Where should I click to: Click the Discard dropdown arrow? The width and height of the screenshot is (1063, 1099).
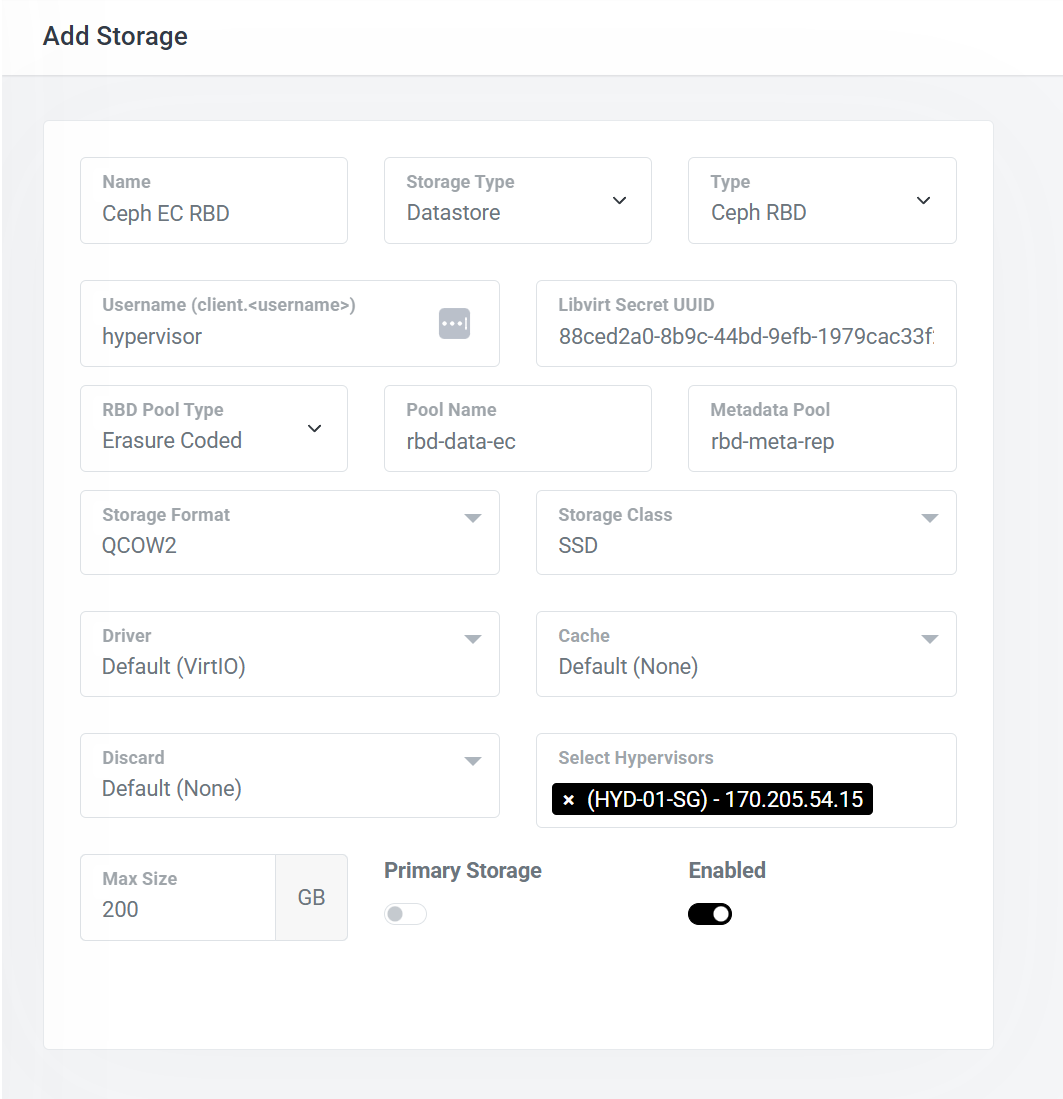pyautogui.click(x=472, y=761)
